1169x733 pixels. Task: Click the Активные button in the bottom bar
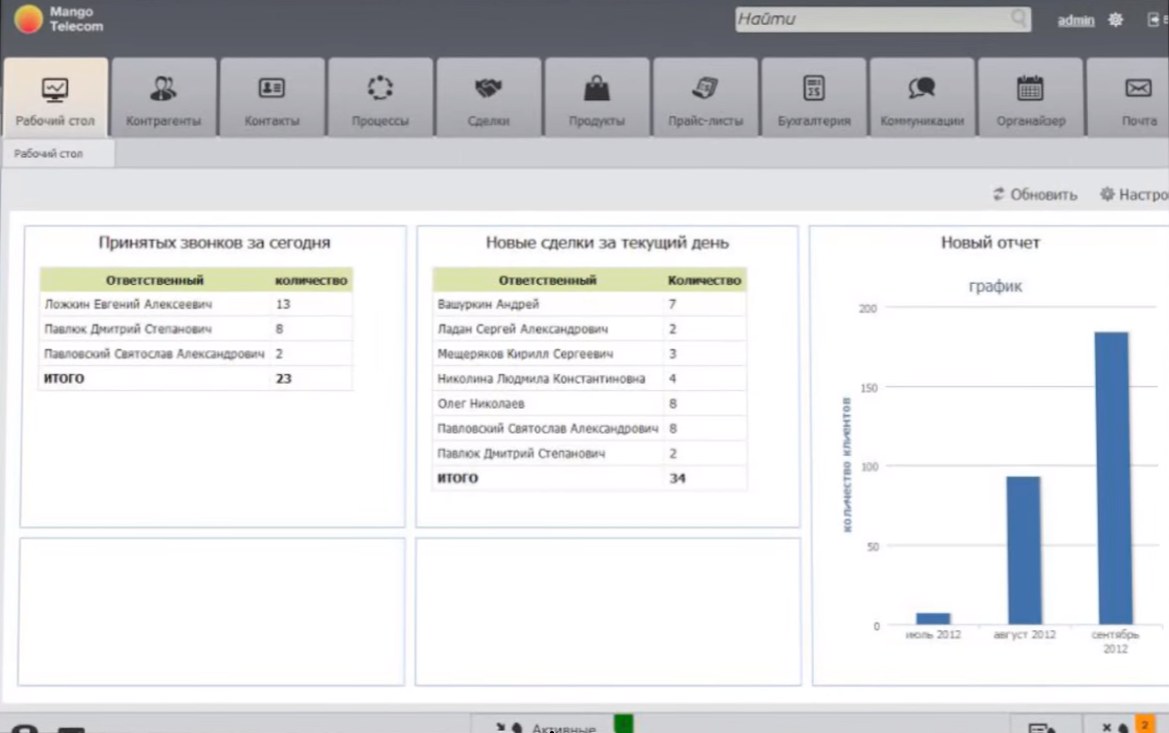544,727
